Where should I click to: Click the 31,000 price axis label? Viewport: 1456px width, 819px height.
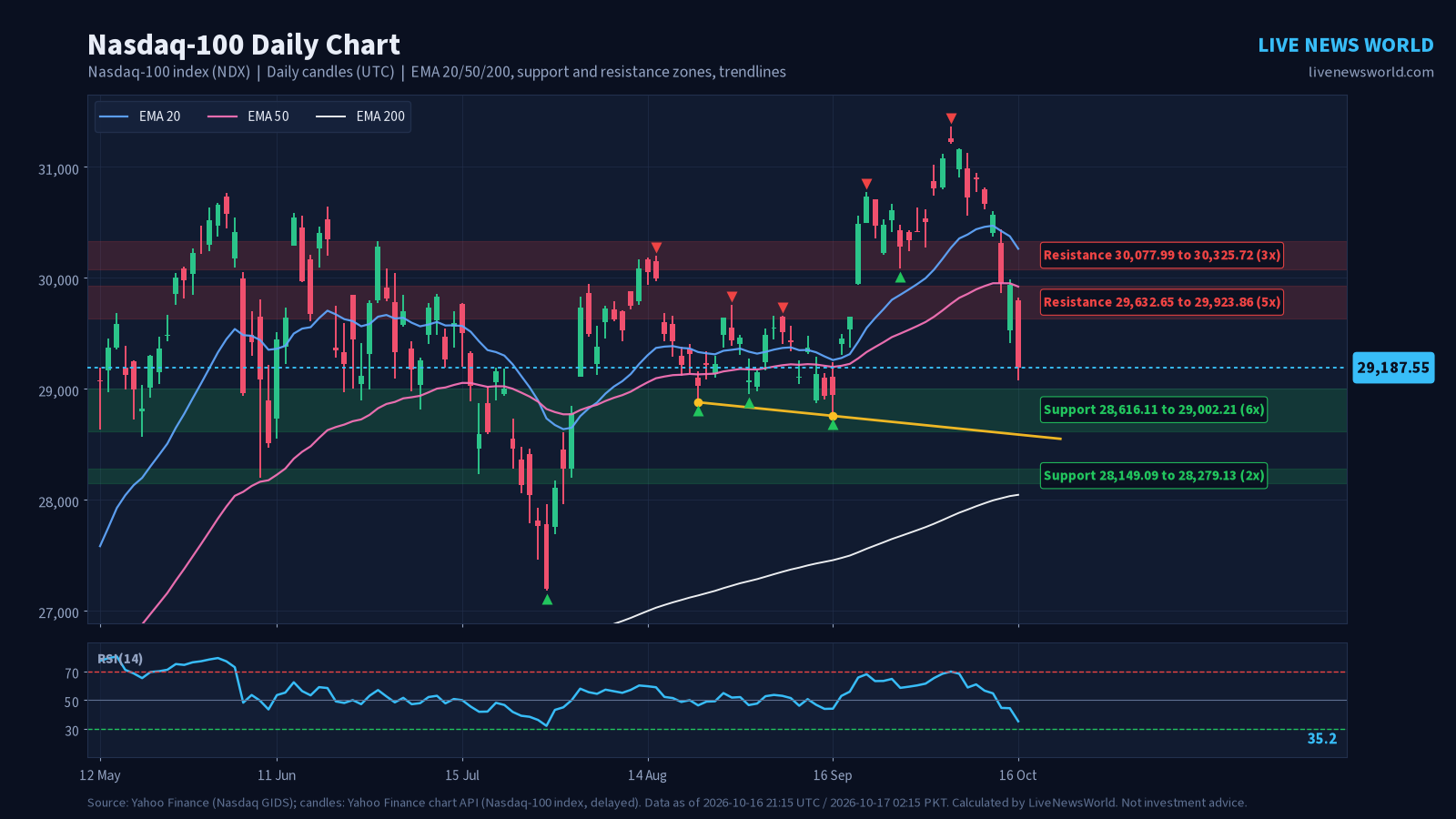point(58,169)
